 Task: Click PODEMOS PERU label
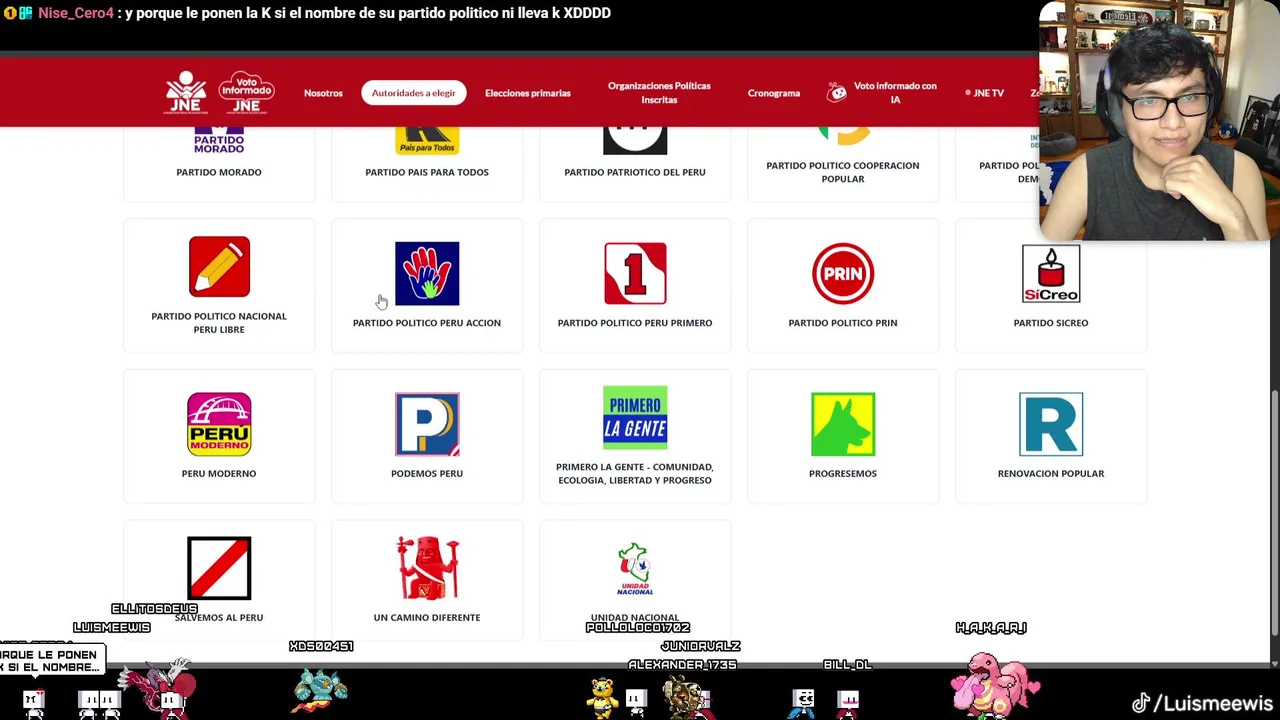pos(427,474)
